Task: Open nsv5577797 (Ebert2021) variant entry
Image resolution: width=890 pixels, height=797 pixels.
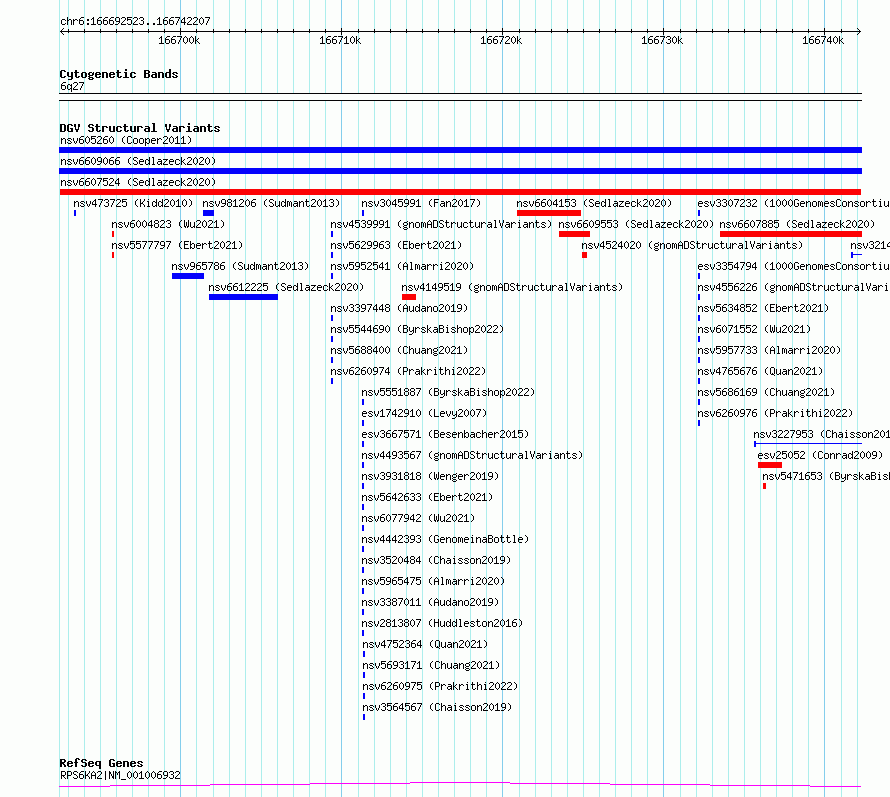Action: click(x=177, y=245)
